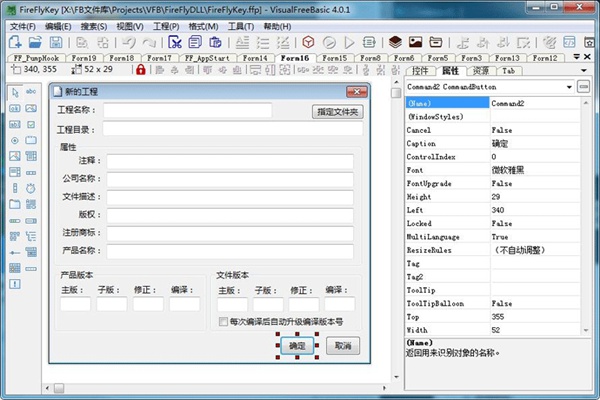The height and width of the screenshot is (400, 600).
Task: Close the 新的工程 form with X
Action: coord(357,91)
